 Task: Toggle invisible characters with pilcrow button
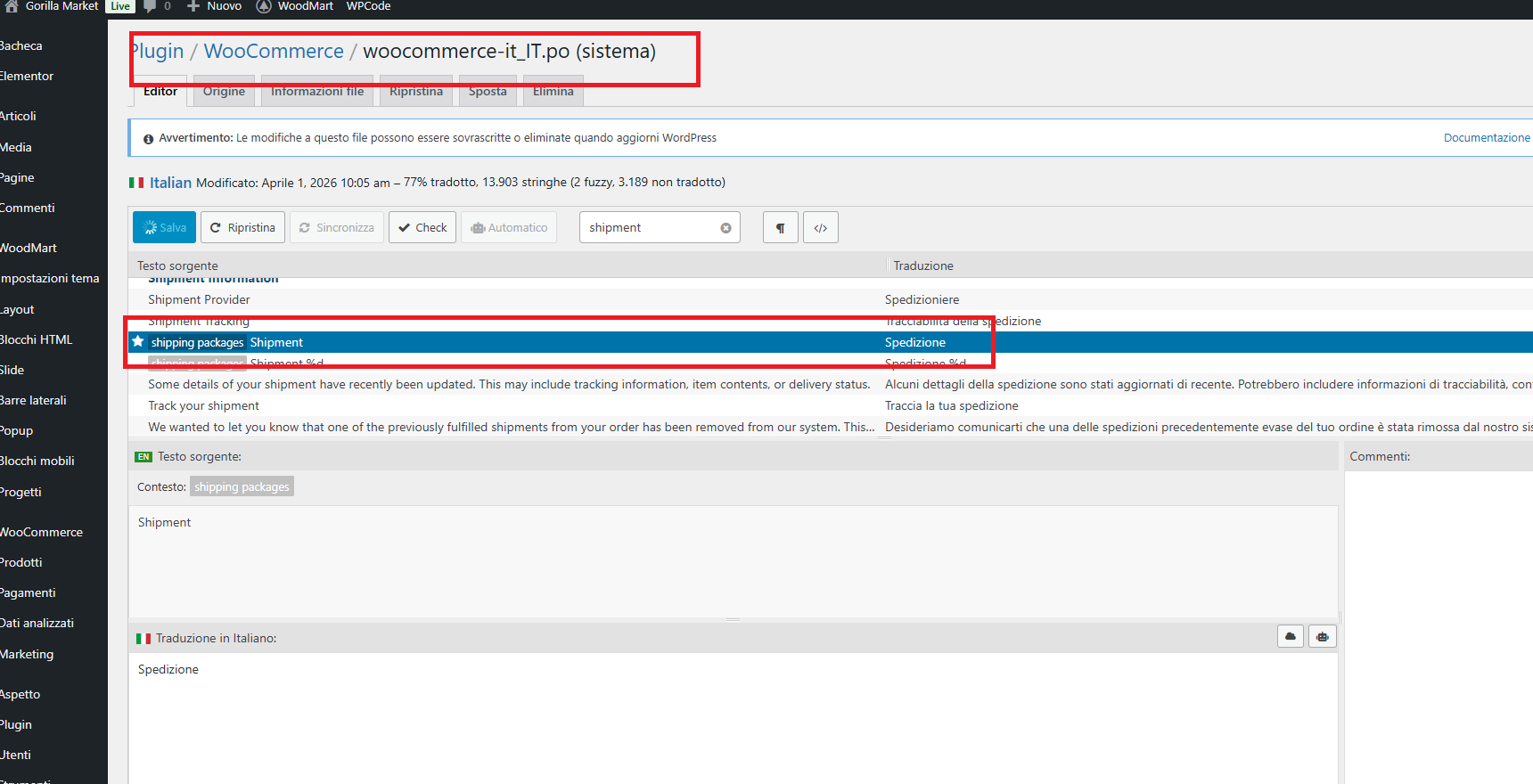pos(781,227)
